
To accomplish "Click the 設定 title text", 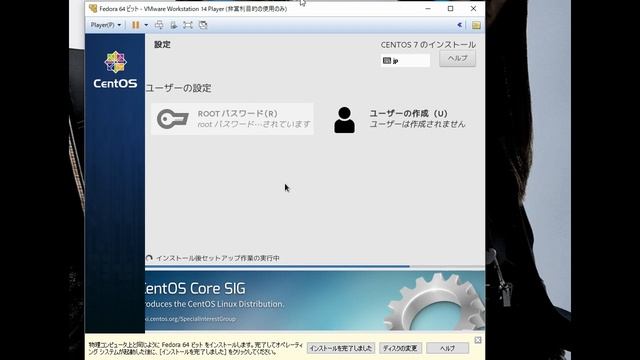I will pyautogui.click(x=162, y=44).
